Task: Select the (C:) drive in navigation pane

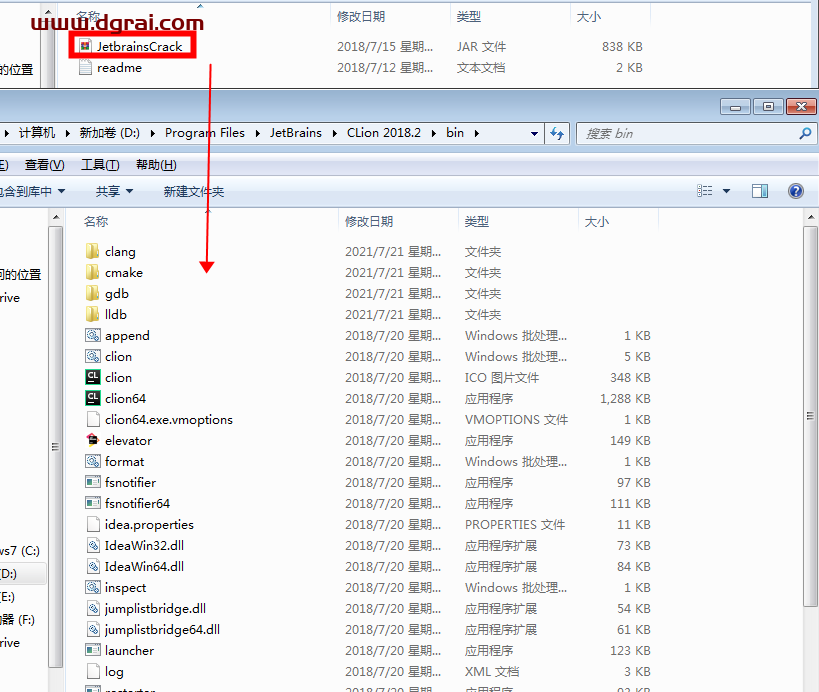Action: tap(20, 550)
